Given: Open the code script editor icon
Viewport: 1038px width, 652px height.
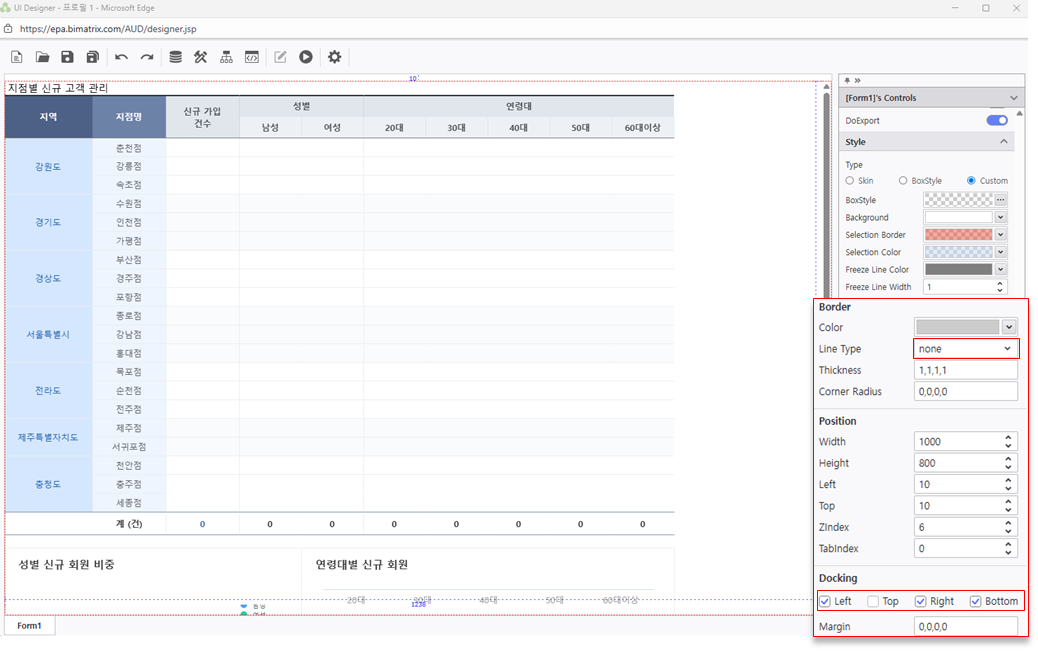Looking at the screenshot, I should (x=252, y=57).
